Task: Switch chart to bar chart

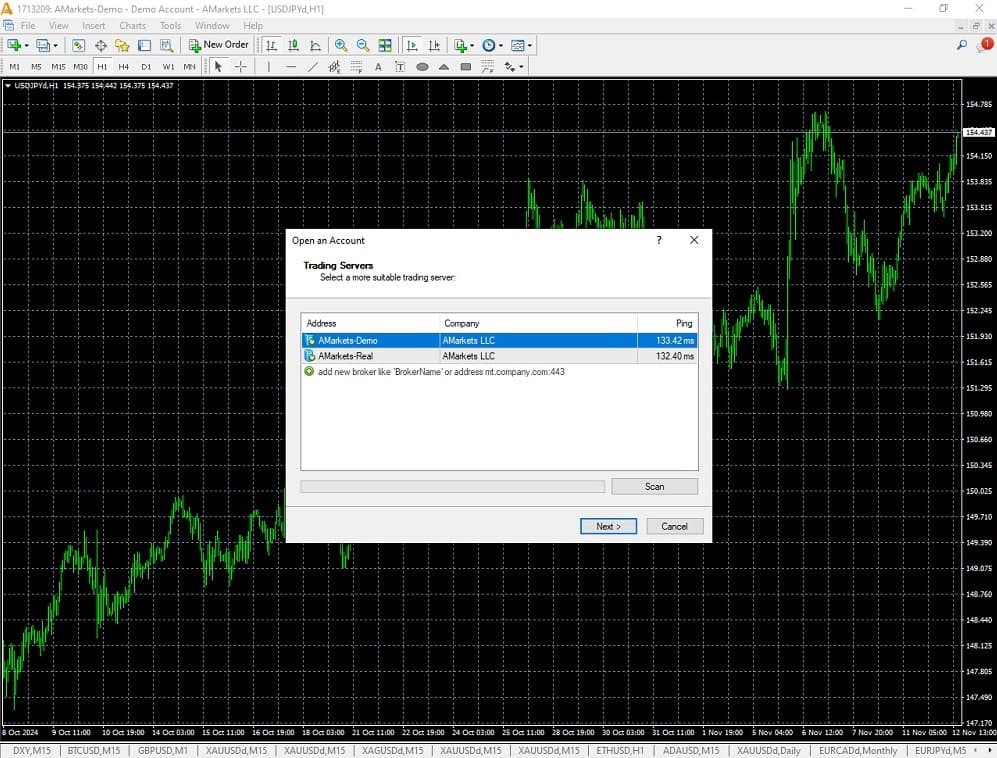Action: click(x=272, y=45)
